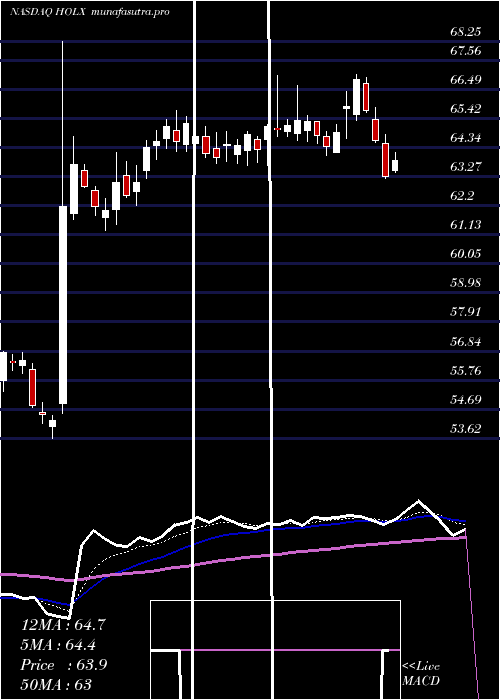500x700 pixels.
Task: Click the 55.76 price axis label
Action: point(466,371)
